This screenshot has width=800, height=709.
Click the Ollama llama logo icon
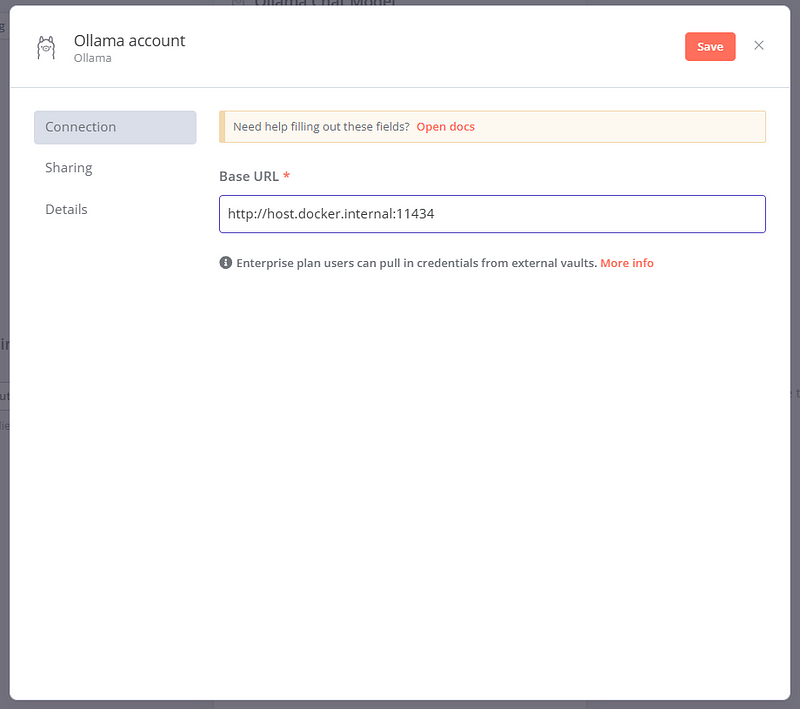46,47
